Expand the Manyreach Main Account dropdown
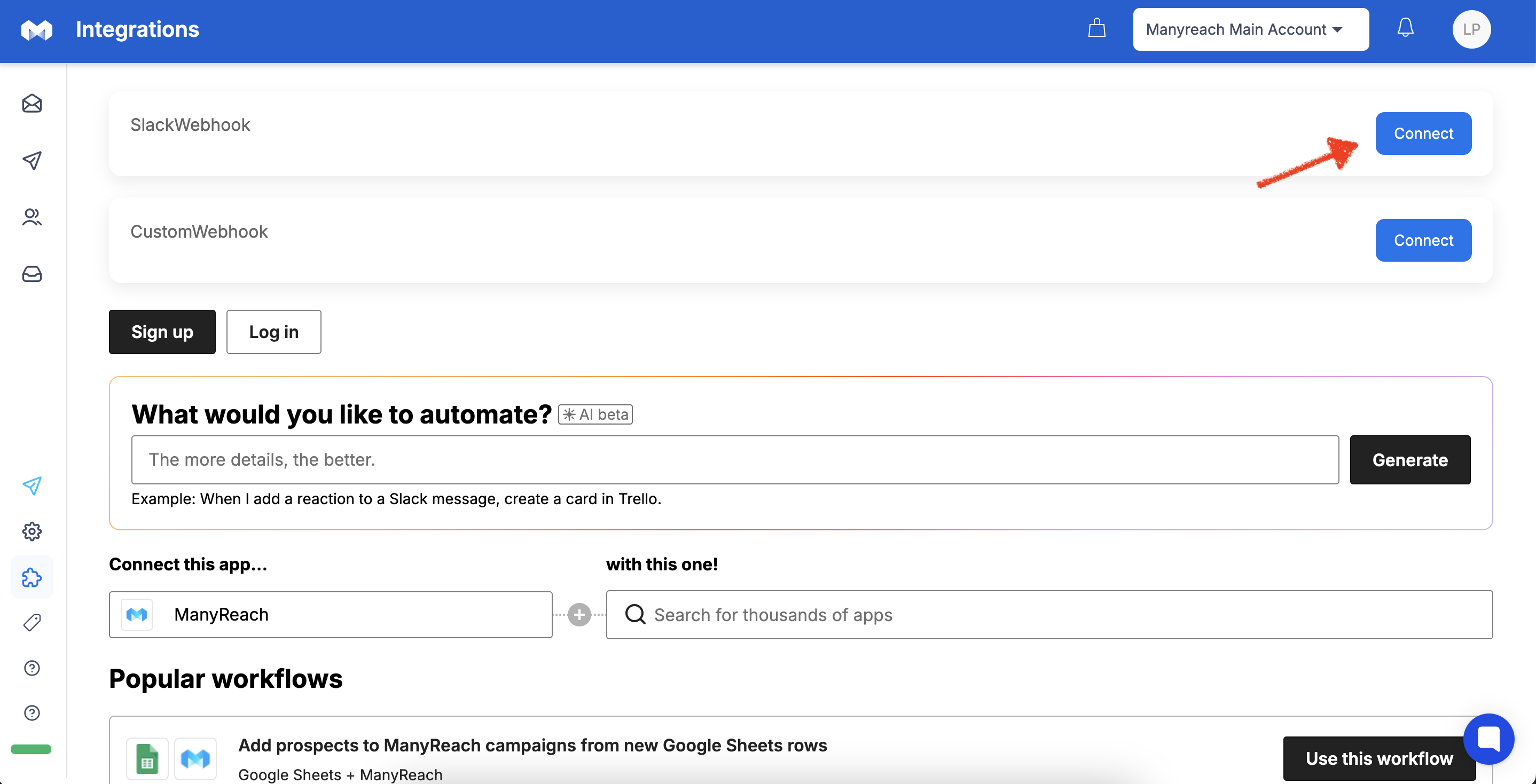The image size is (1536, 784). [x=1250, y=29]
